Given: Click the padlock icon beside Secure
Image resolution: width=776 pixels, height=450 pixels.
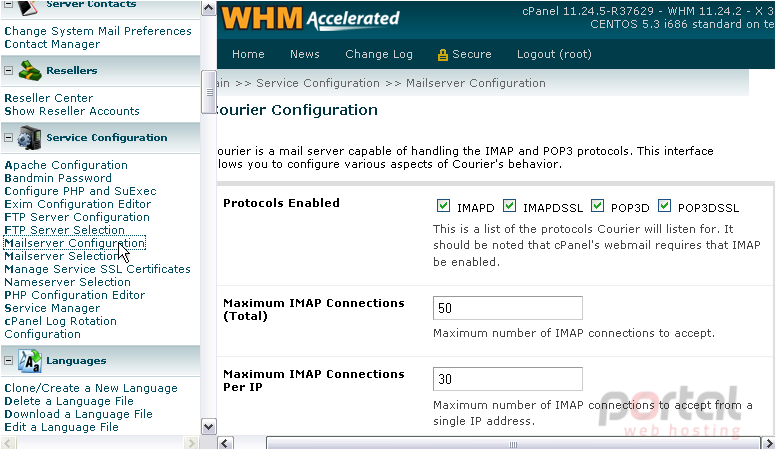Looking at the screenshot, I should pyautogui.click(x=442, y=54).
